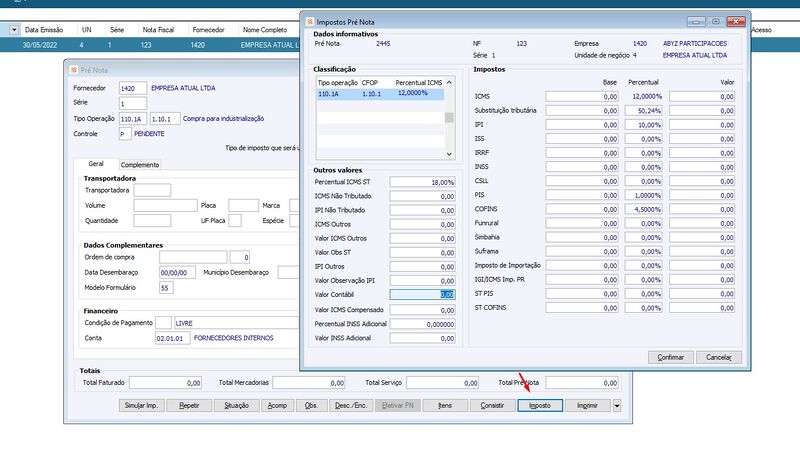The width and height of the screenshot is (800, 450).
Task: Click the ICMS Não Tributado field
Action: pyautogui.click(x=422, y=196)
